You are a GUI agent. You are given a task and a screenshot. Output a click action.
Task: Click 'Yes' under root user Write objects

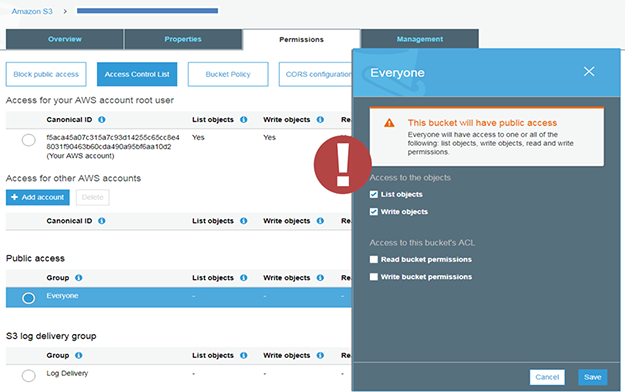[269, 138]
